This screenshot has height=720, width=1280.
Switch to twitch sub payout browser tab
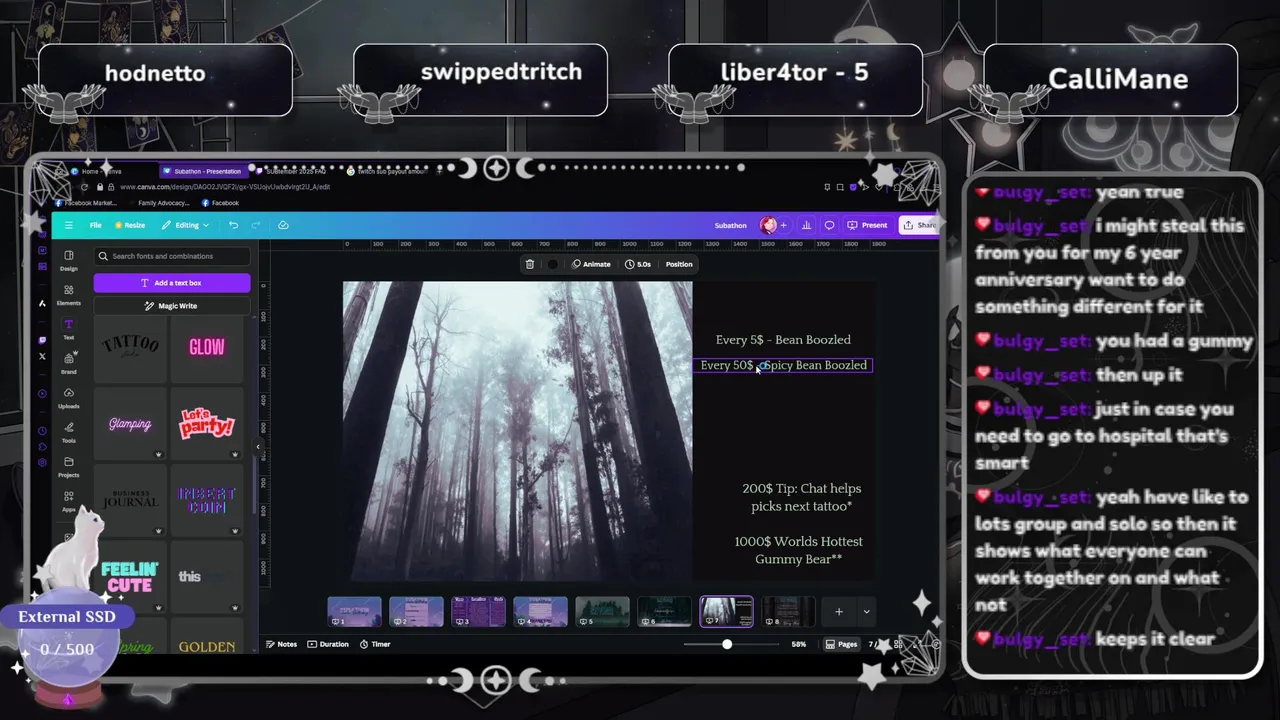(386, 171)
